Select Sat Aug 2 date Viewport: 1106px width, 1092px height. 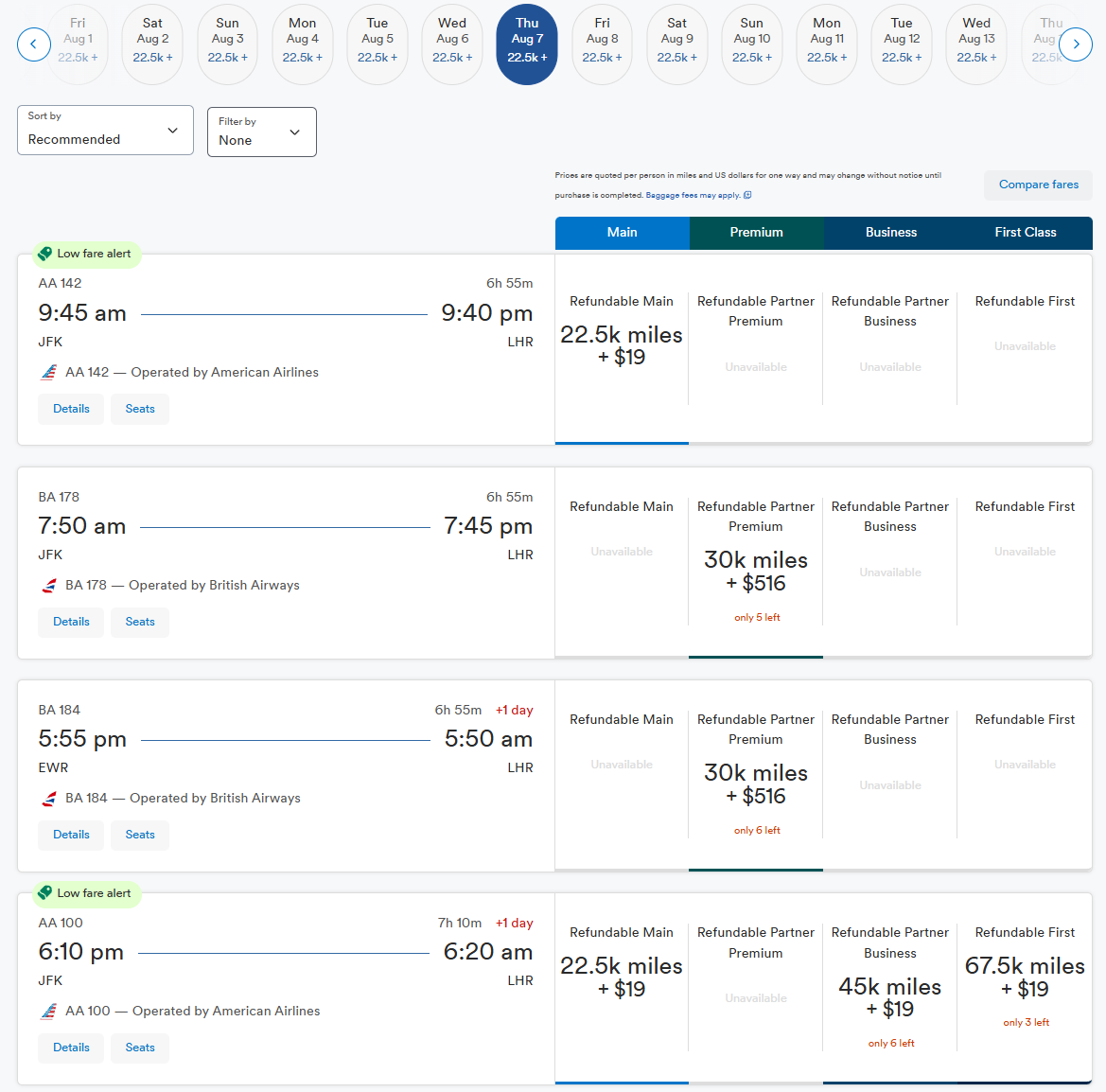(152, 44)
